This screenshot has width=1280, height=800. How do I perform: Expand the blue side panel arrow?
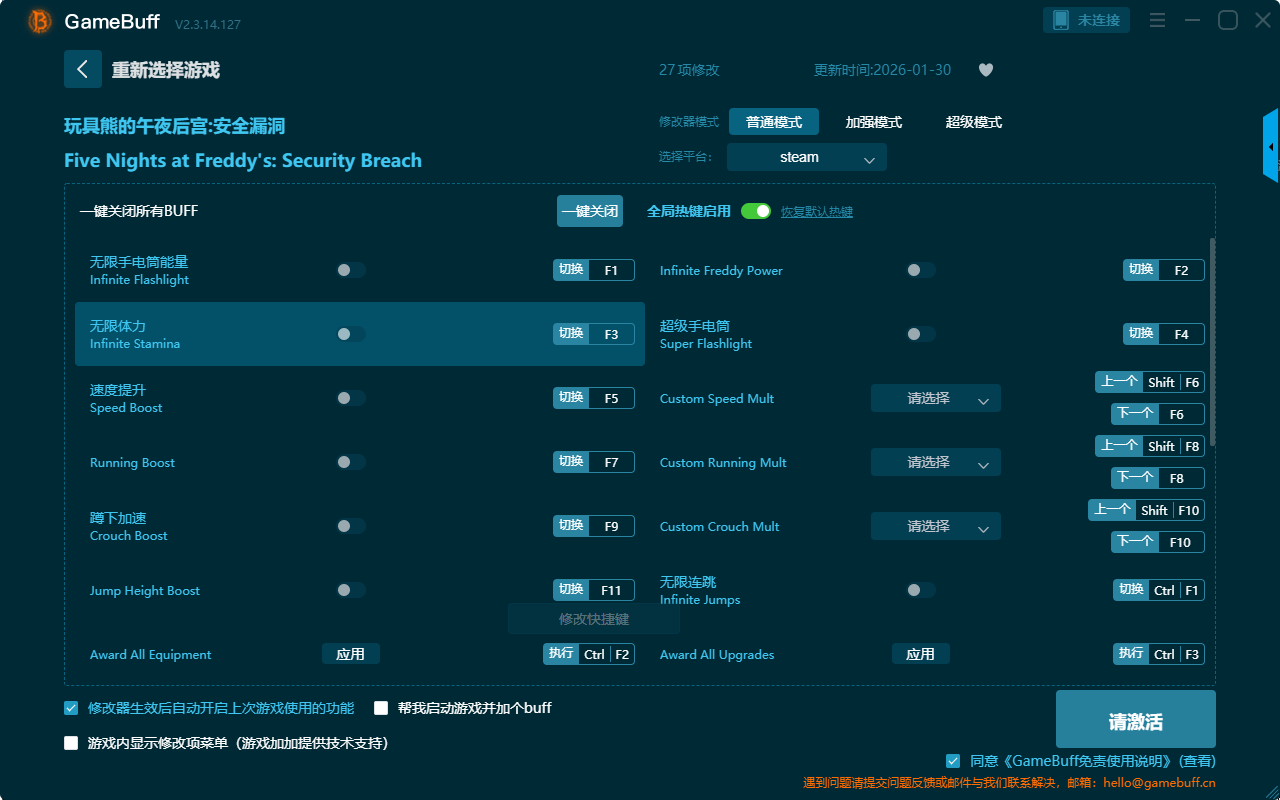[x=1270, y=147]
